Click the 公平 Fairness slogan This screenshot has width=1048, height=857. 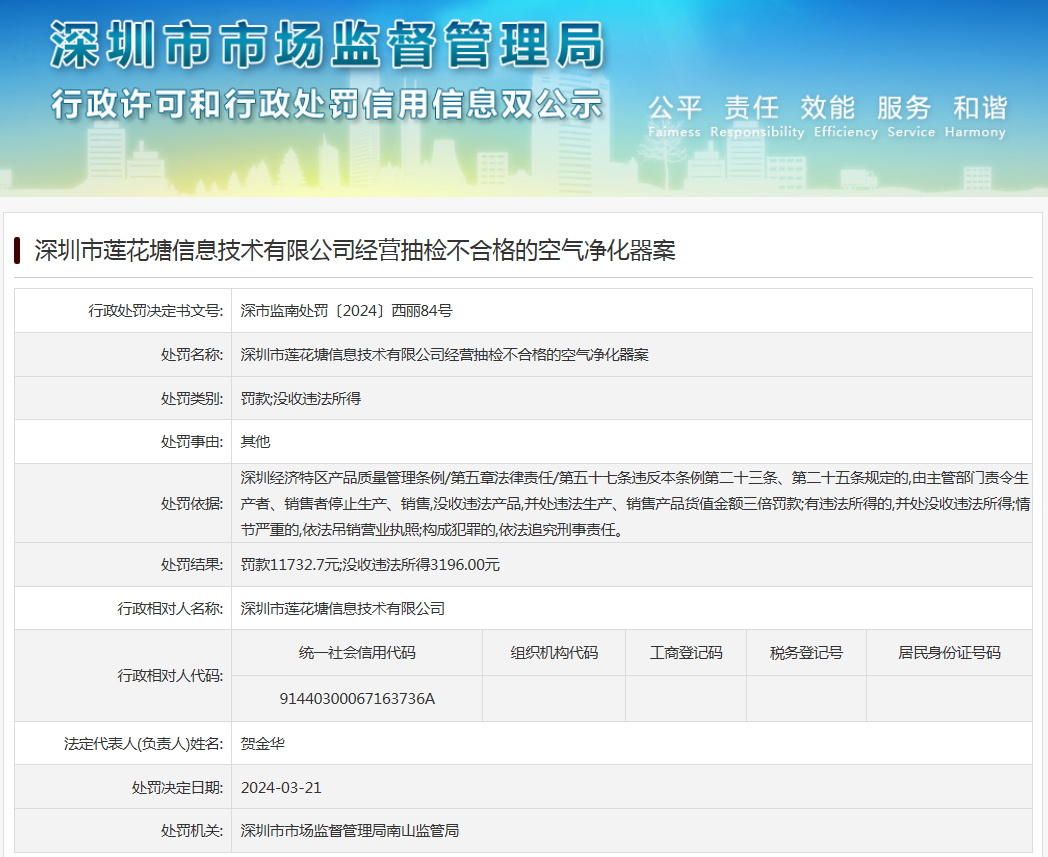674,116
